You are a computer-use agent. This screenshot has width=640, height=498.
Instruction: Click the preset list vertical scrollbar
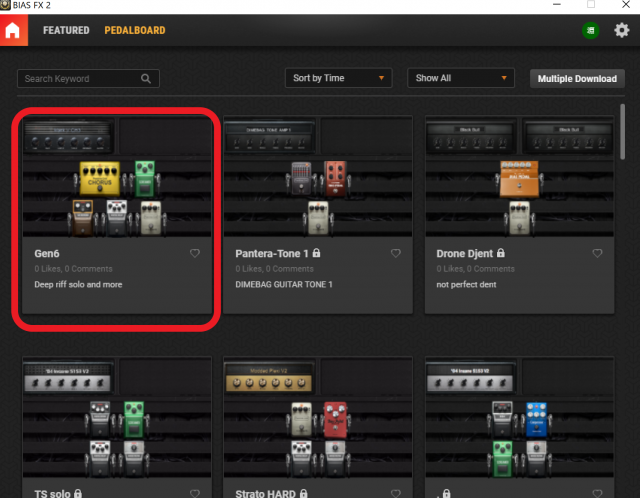622,131
